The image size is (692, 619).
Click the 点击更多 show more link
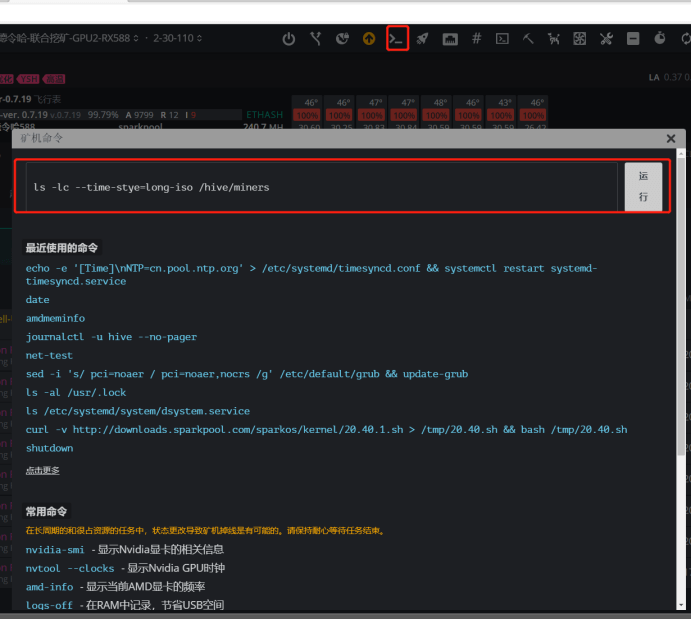tap(42, 470)
